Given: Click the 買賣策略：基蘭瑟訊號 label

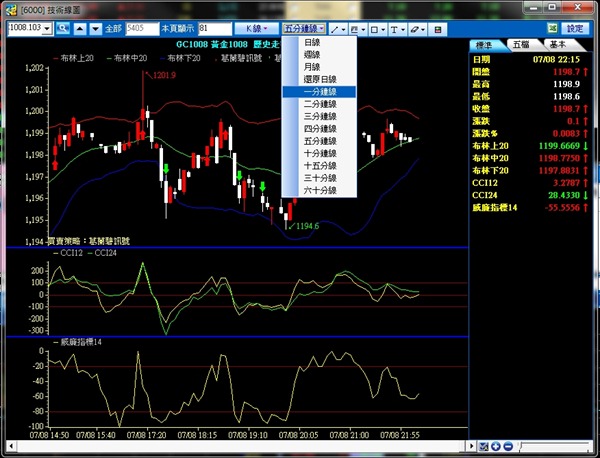Looking at the screenshot, I should click(88, 241).
